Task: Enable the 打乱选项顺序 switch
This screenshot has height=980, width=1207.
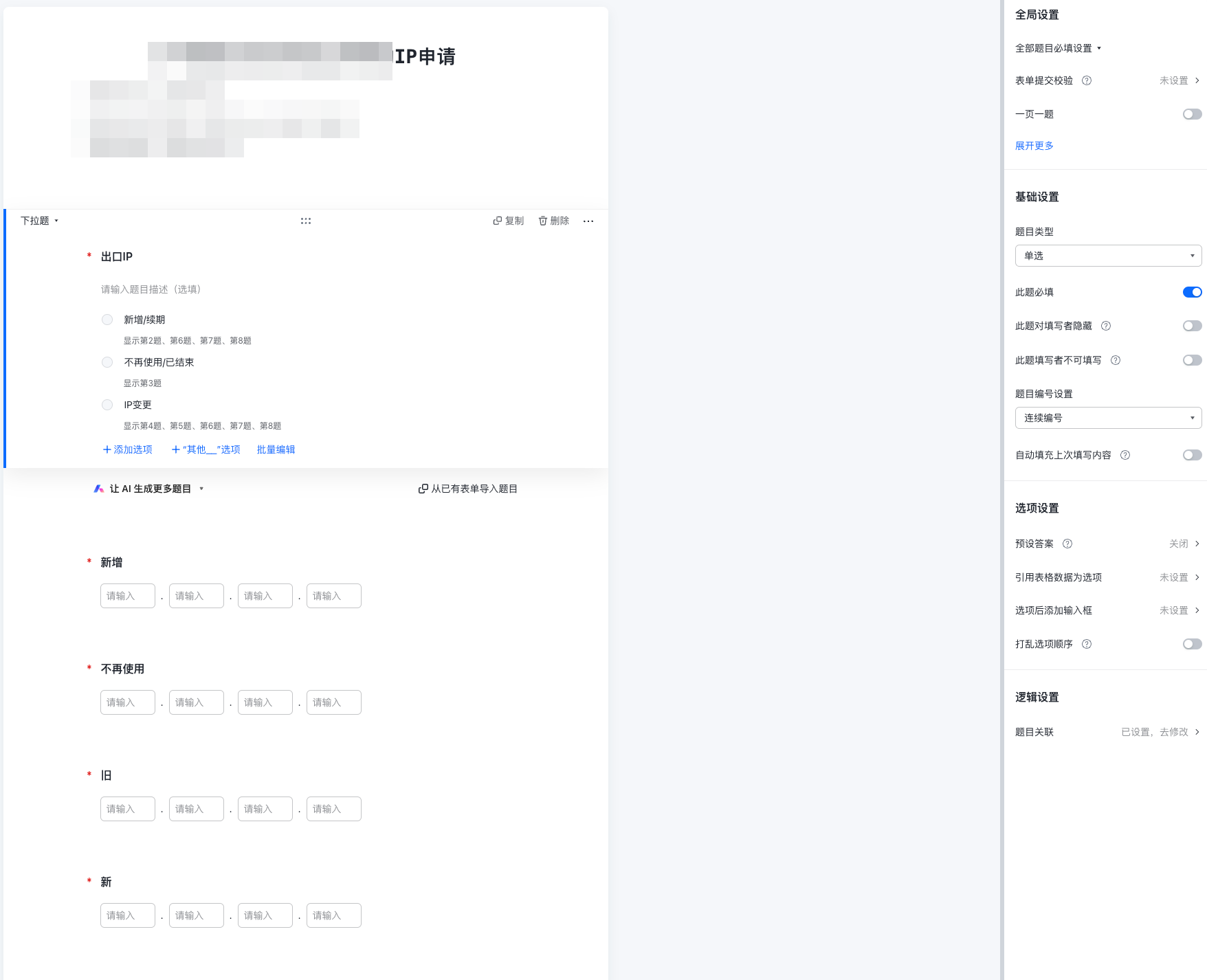Action: tap(1192, 644)
